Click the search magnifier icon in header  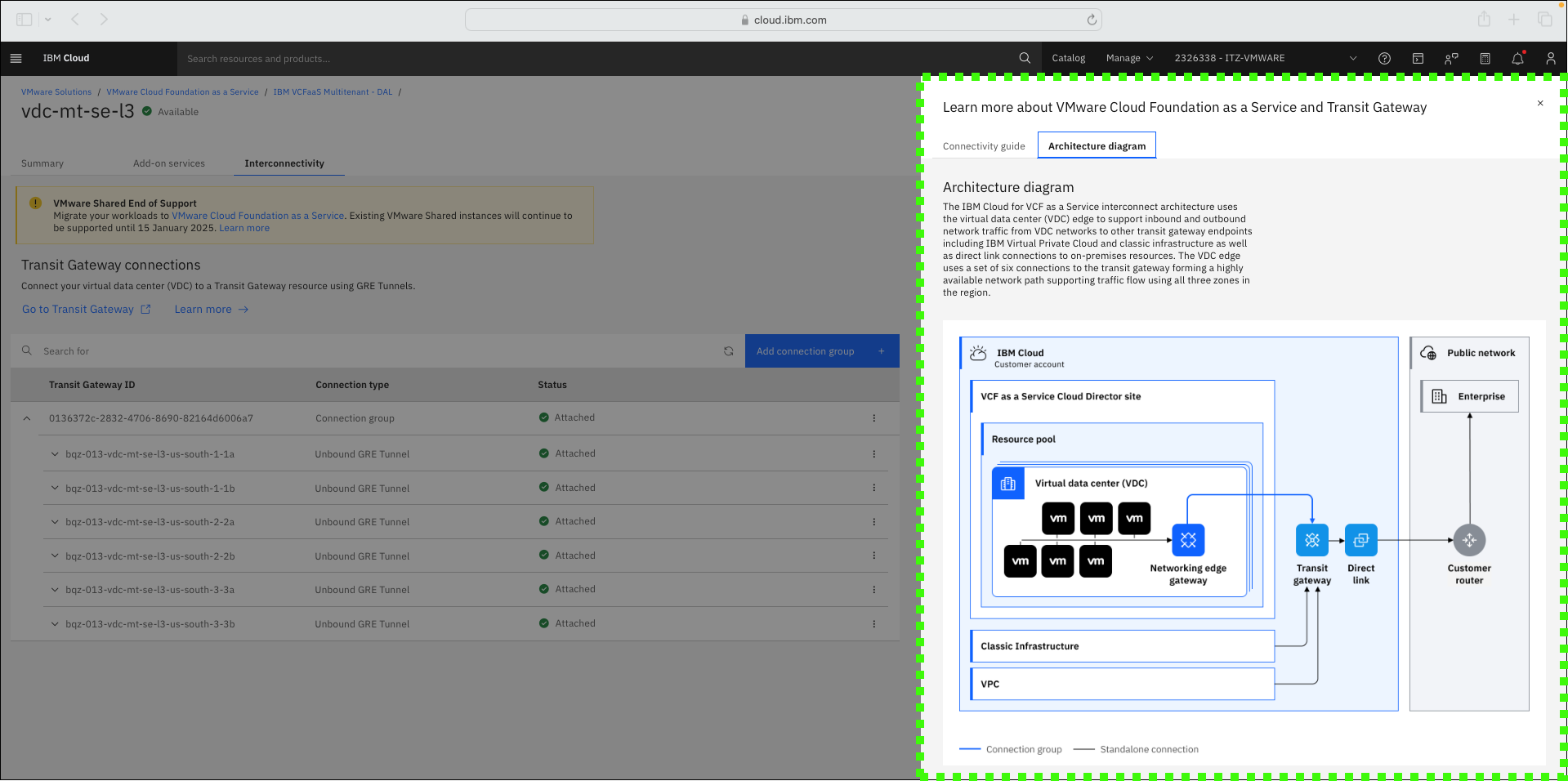tap(1025, 58)
